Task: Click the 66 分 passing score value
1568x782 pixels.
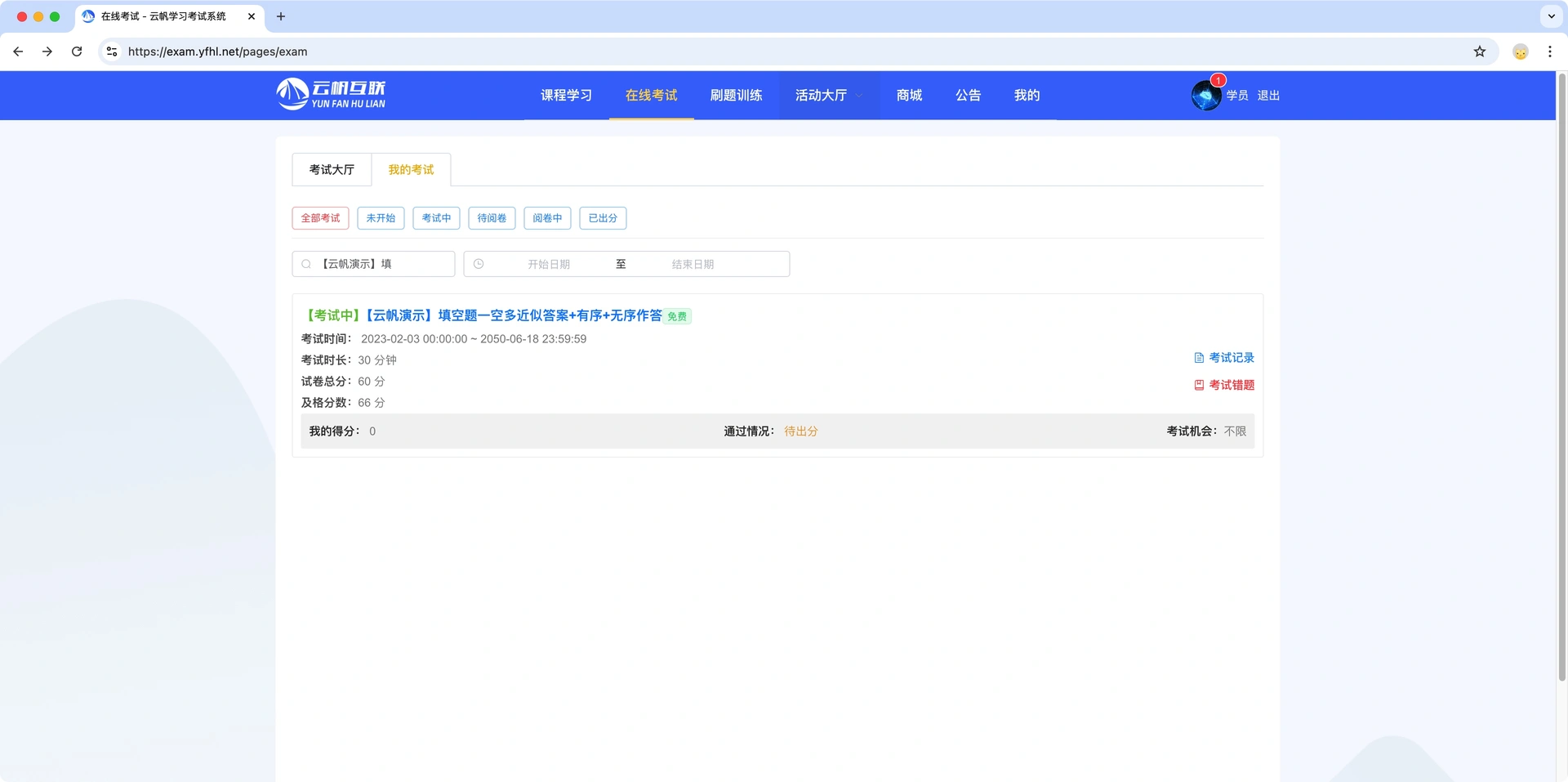Action: point(372,403)
